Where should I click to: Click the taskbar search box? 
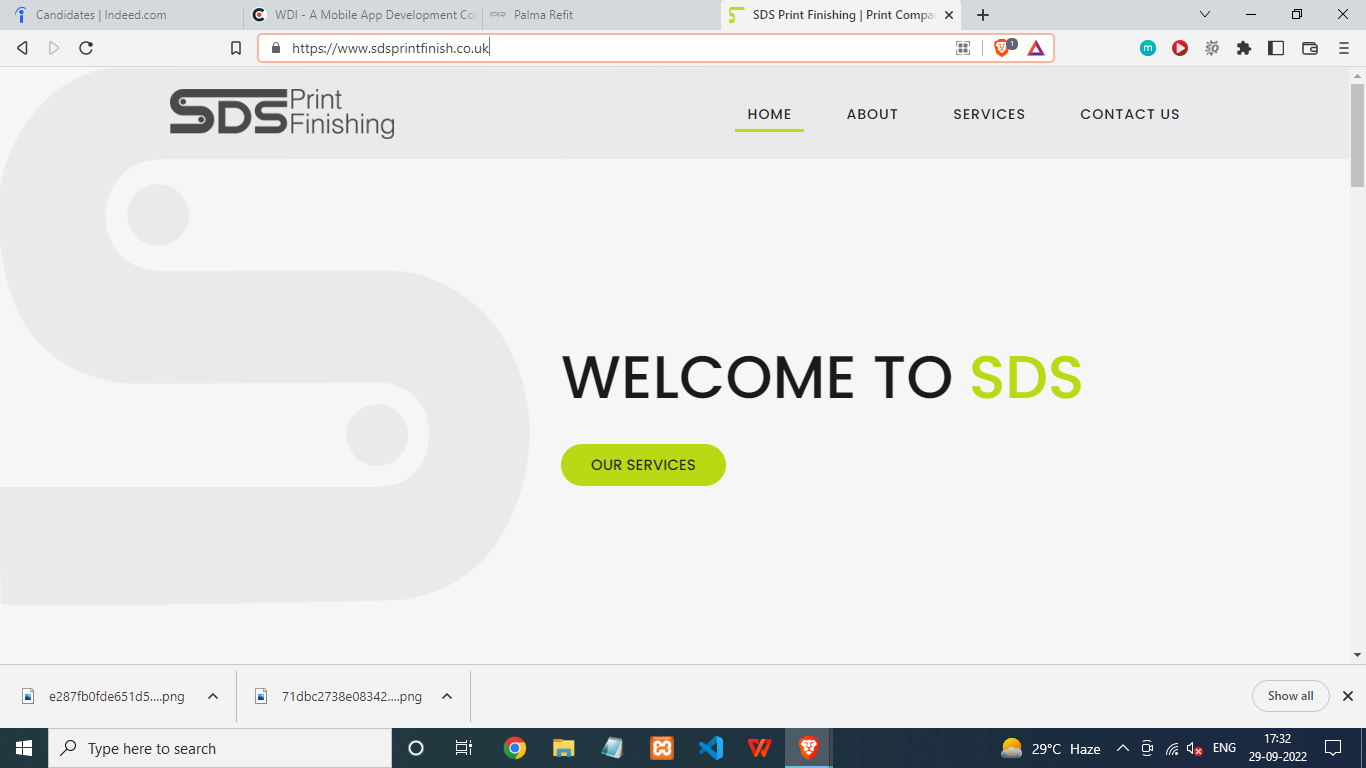tap(220, 748)
